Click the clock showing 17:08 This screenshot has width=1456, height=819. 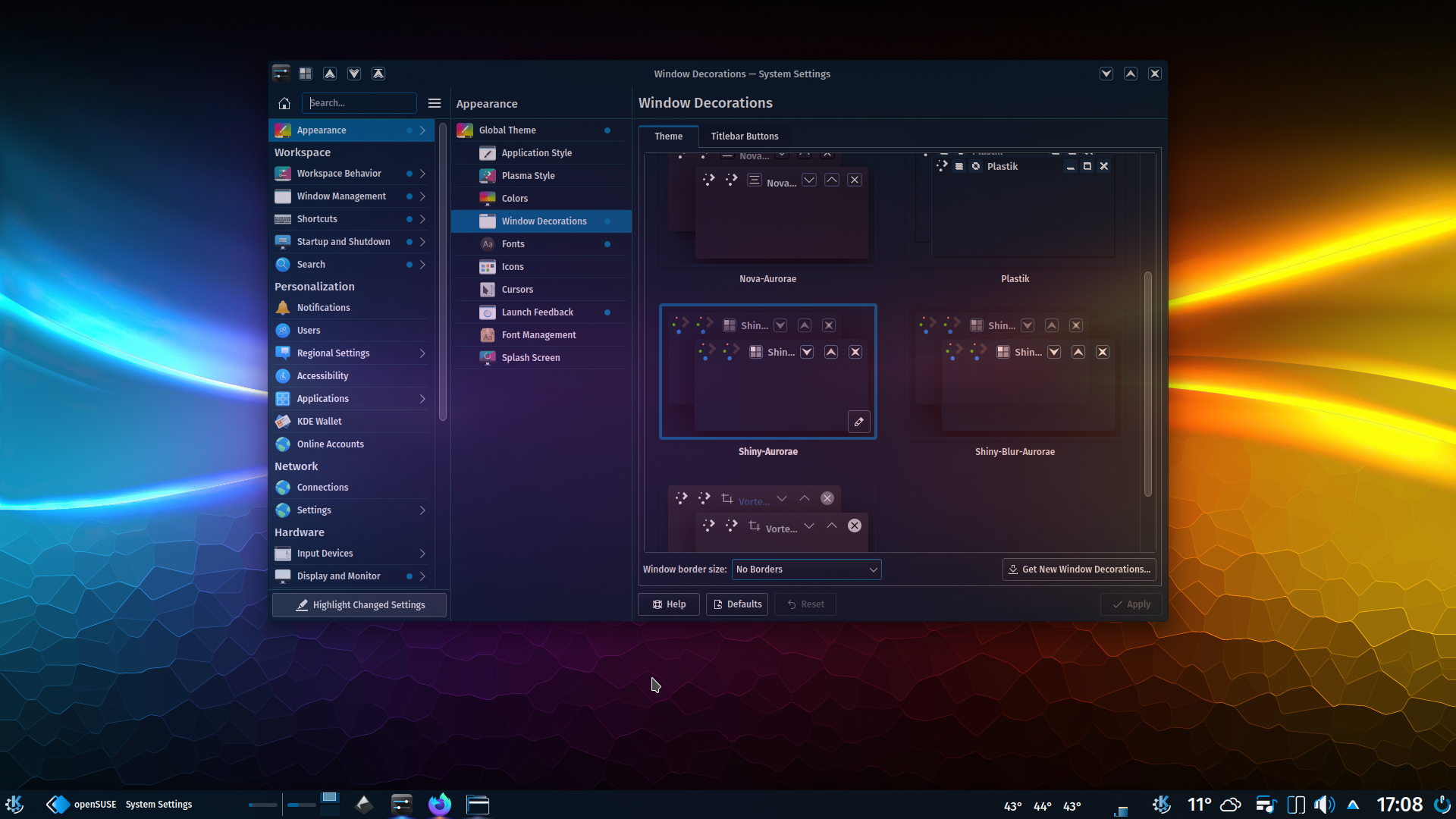[1400, 805]
